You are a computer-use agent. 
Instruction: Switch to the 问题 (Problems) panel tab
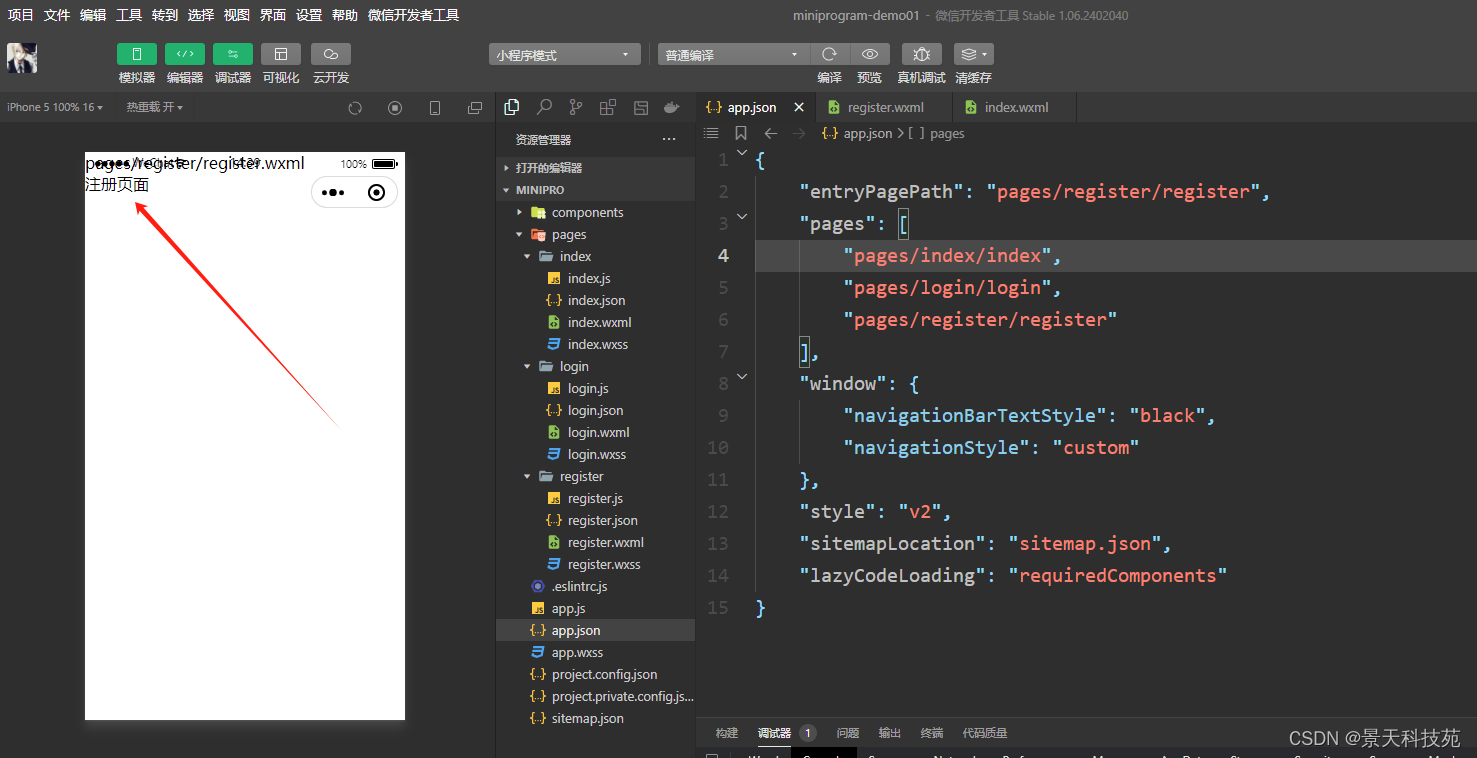[848, 733]
